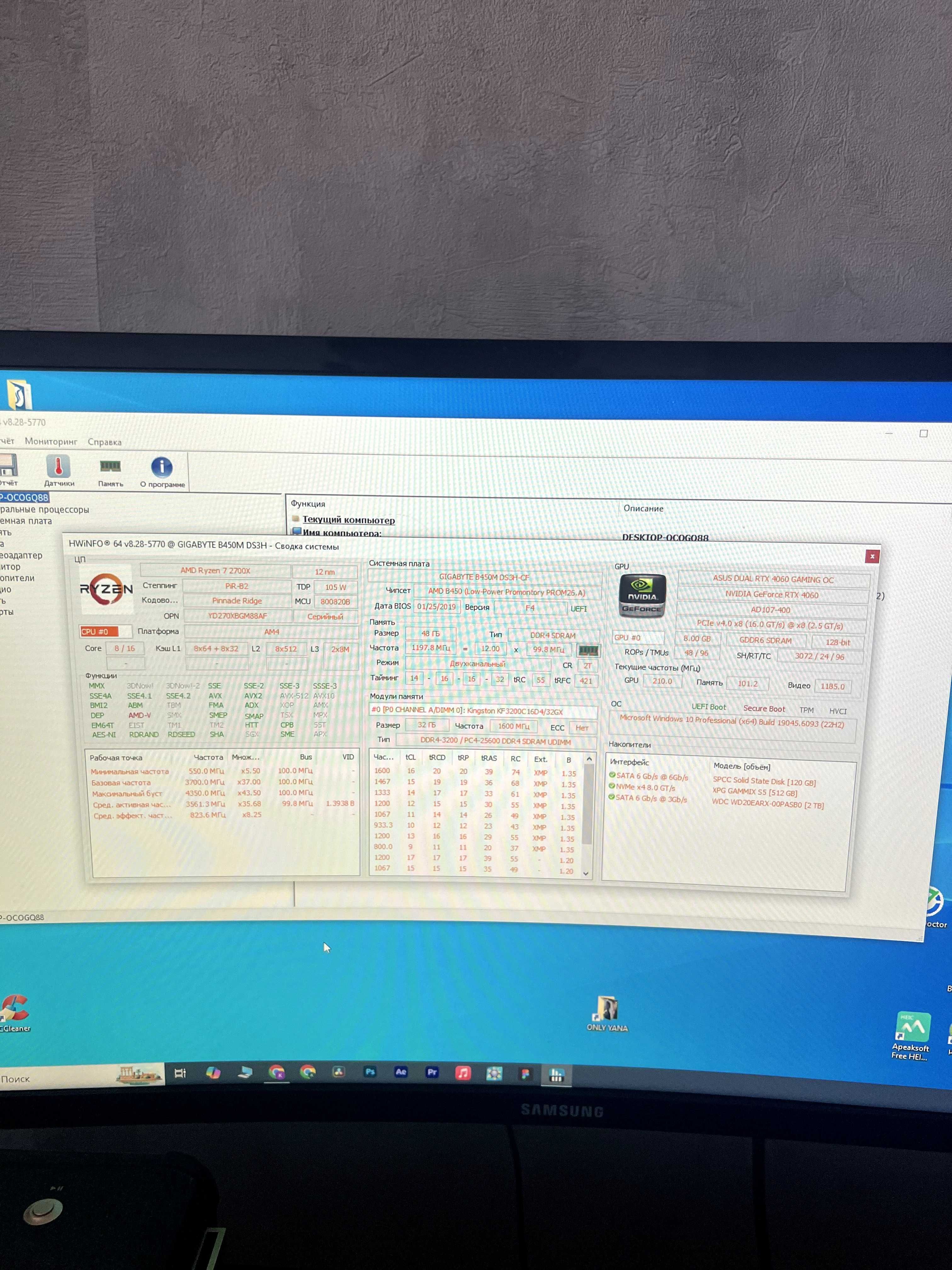
Task: Select the 1600 XMP timings row
Action: [475, 772]
